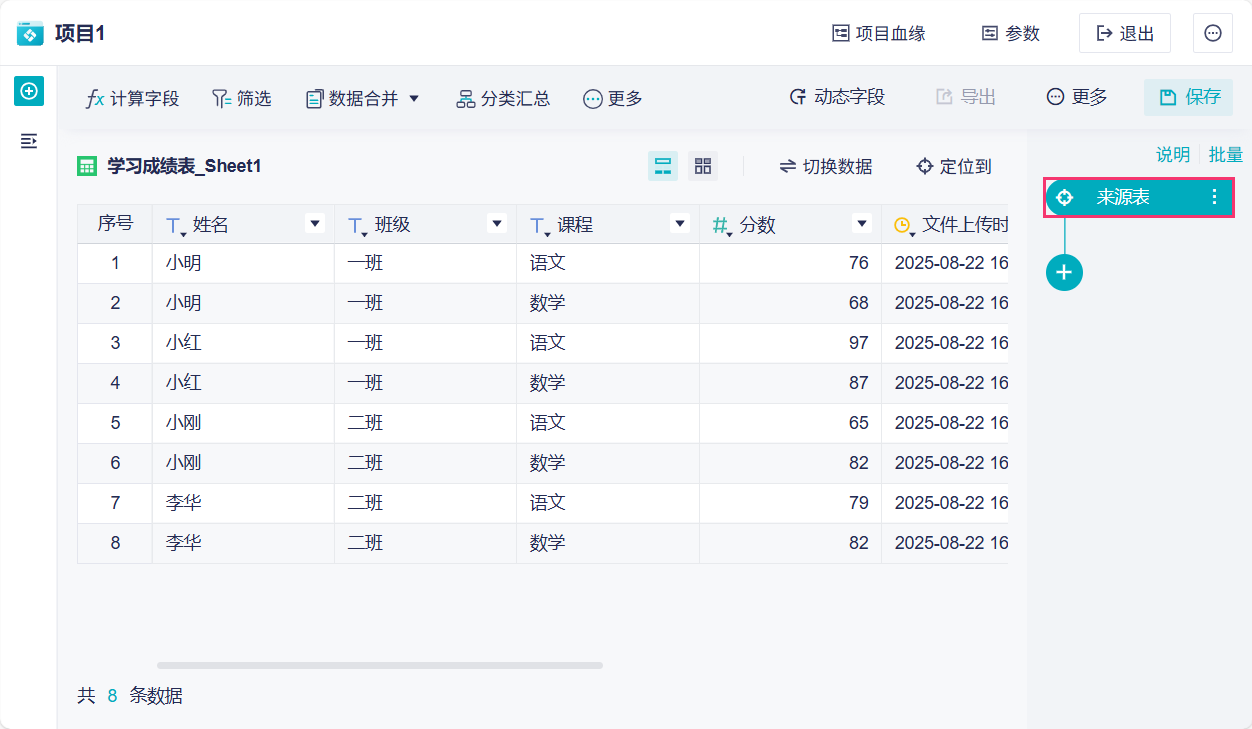Switch to the grid layout view toggle
Image resolution: width=1252 pixels, height=729 pixels.
[703, 166]
